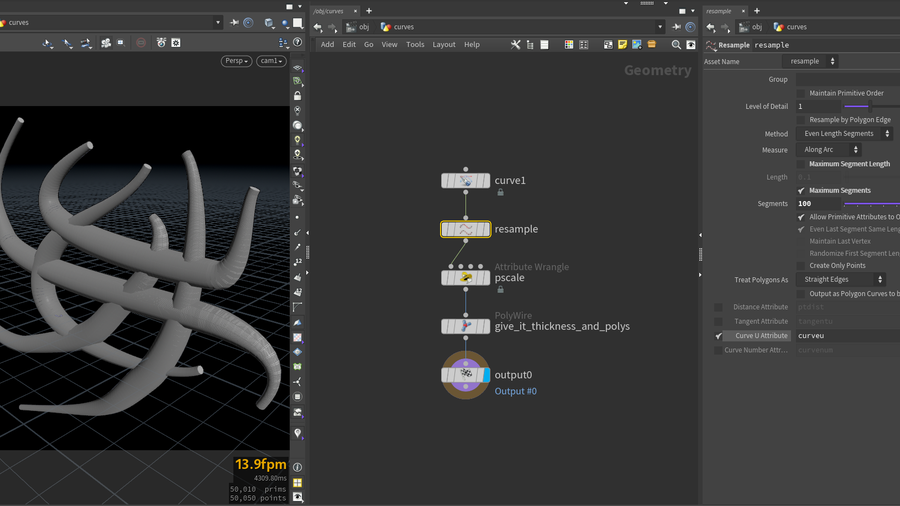The height and width of the screenshot is (506, 900).
Task: Select the PolyWire node give_it_thickness_and_polys
Action: click(466, 326)
